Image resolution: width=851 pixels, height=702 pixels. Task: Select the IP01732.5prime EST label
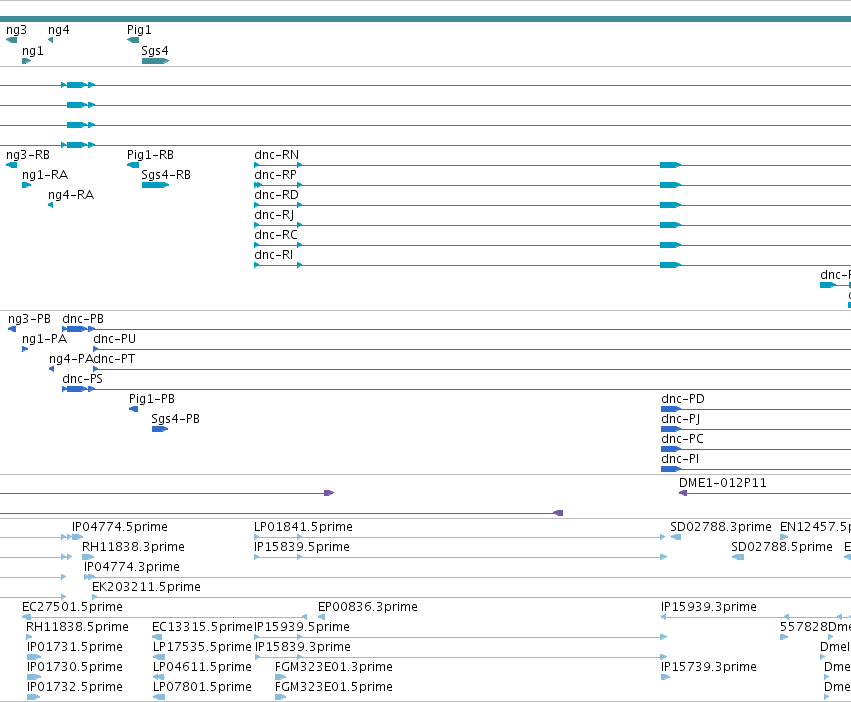(75, 687)
